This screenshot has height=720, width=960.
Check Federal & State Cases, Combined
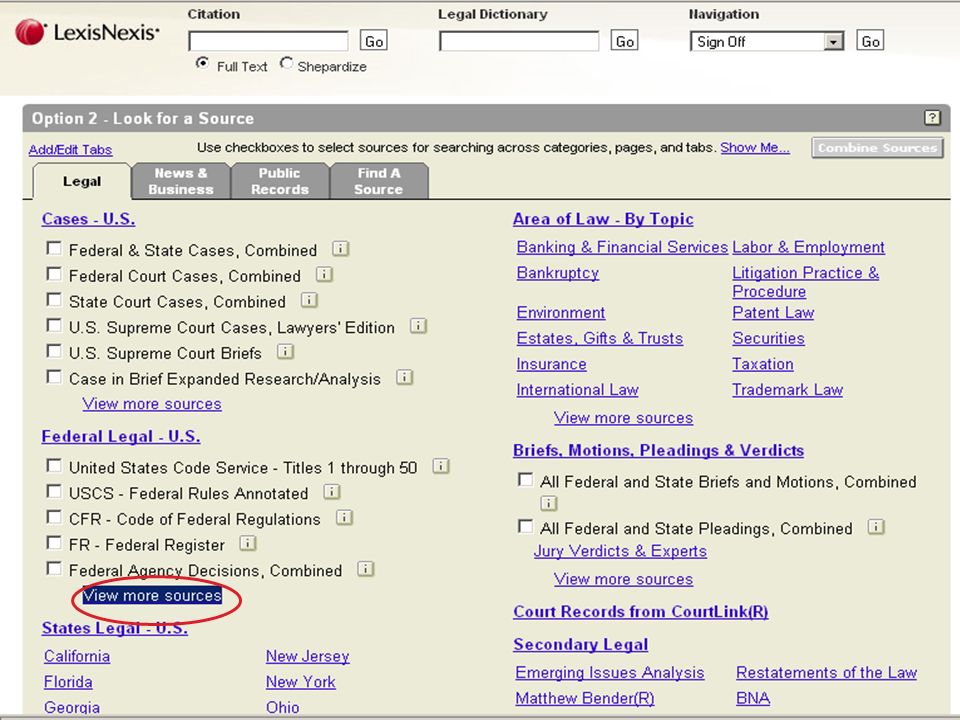point(54,248)
